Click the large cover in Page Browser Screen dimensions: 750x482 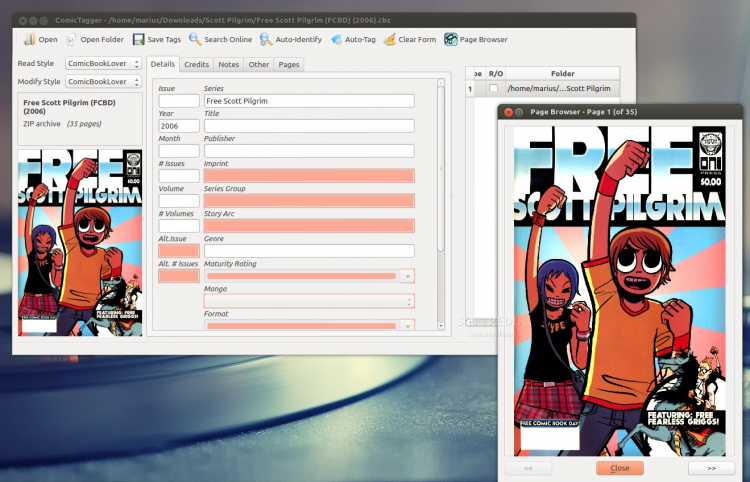pos(620,291)
